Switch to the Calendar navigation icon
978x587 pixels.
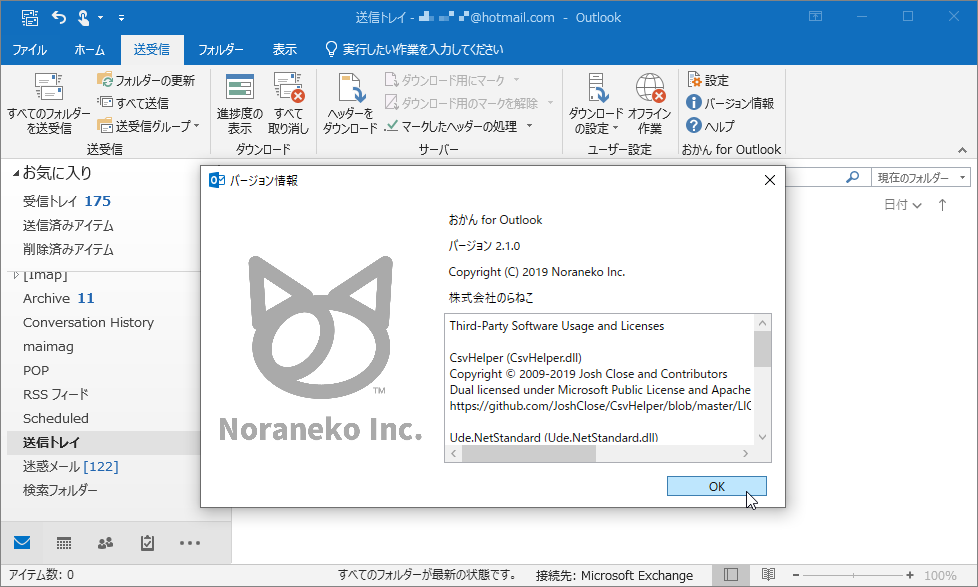coord(63,541)
